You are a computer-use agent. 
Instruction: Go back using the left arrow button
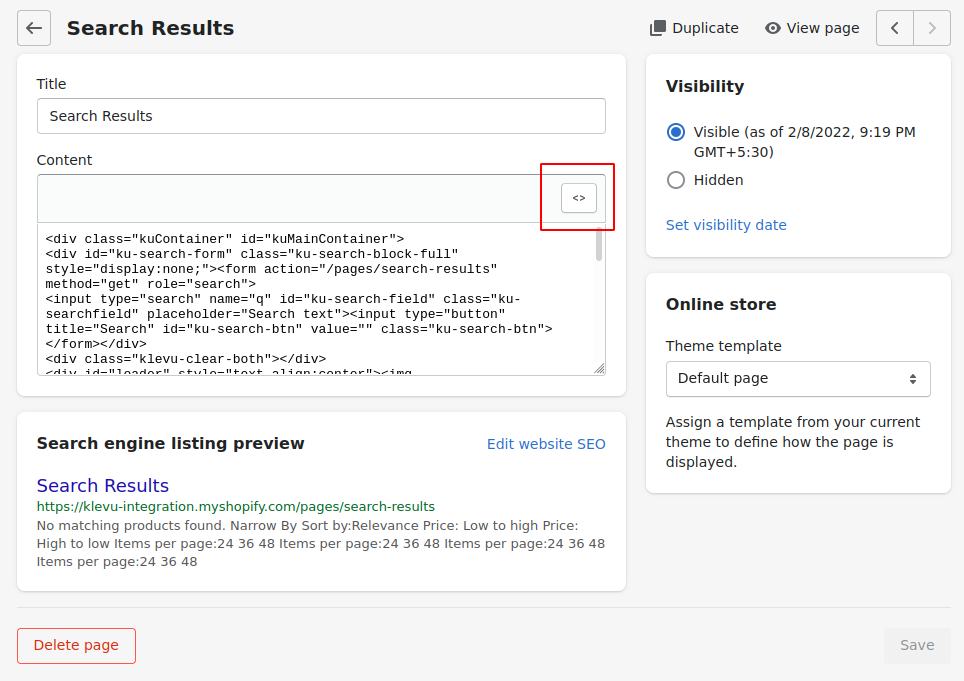[x=34, y=28]
